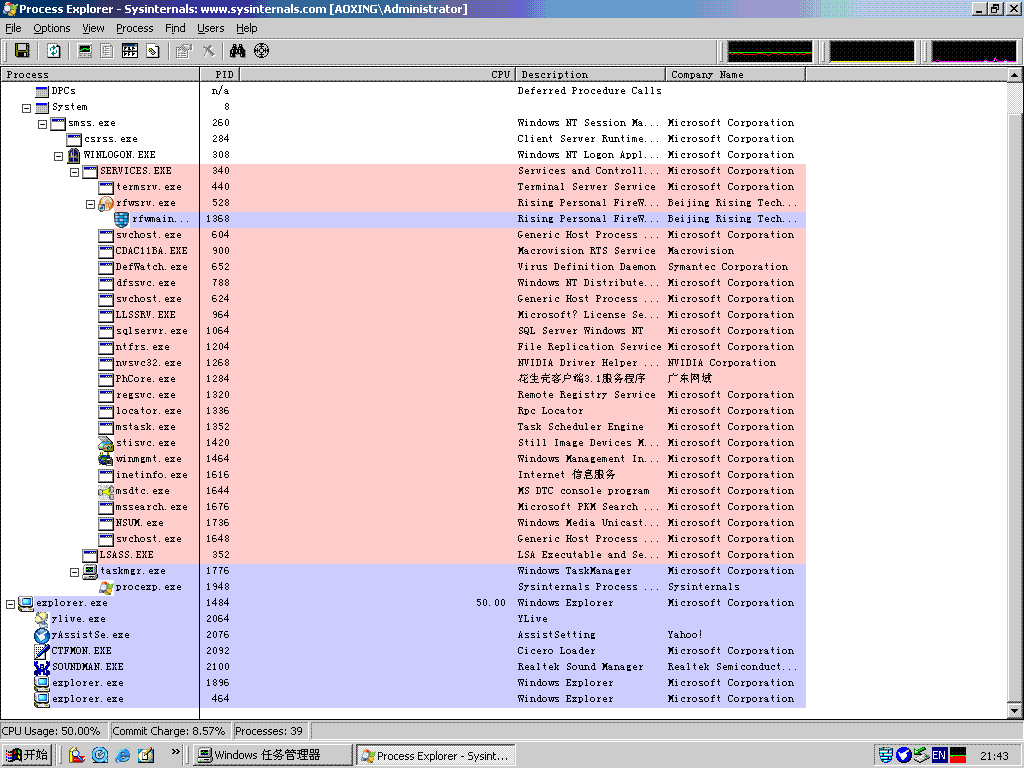Open the File menu

(13, 28)
